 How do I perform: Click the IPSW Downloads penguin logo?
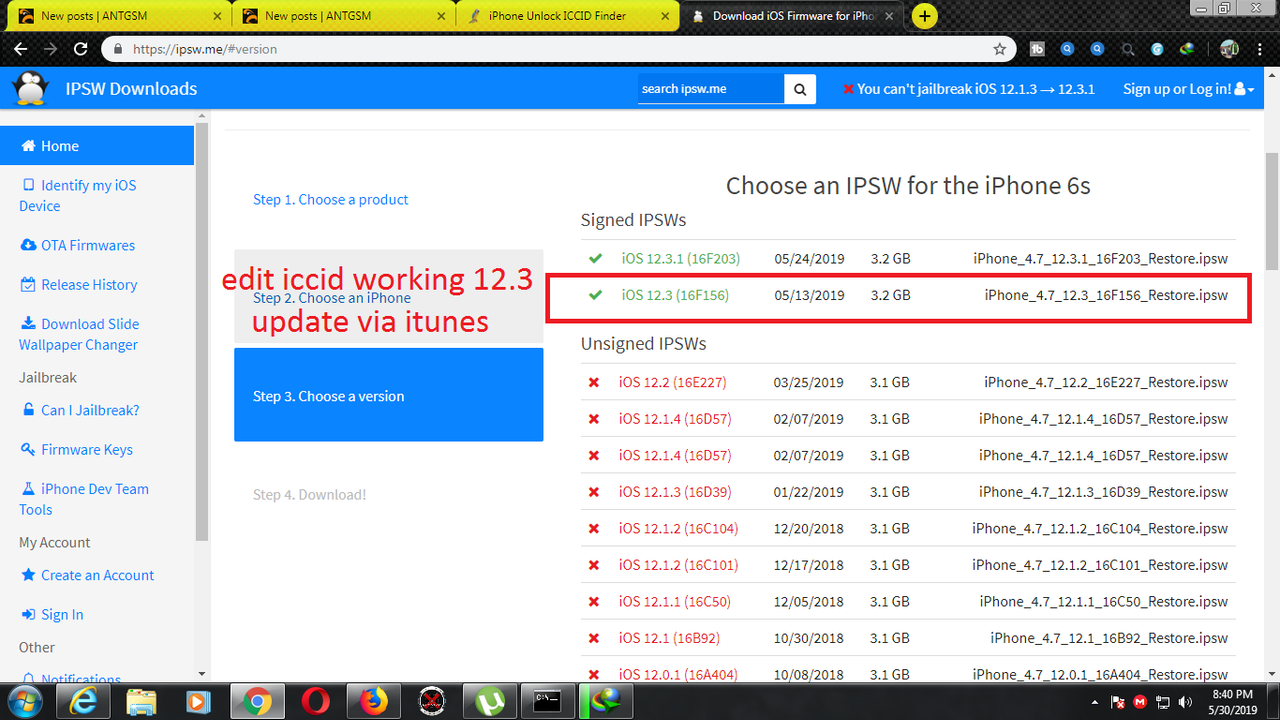[x=30, y=88]
